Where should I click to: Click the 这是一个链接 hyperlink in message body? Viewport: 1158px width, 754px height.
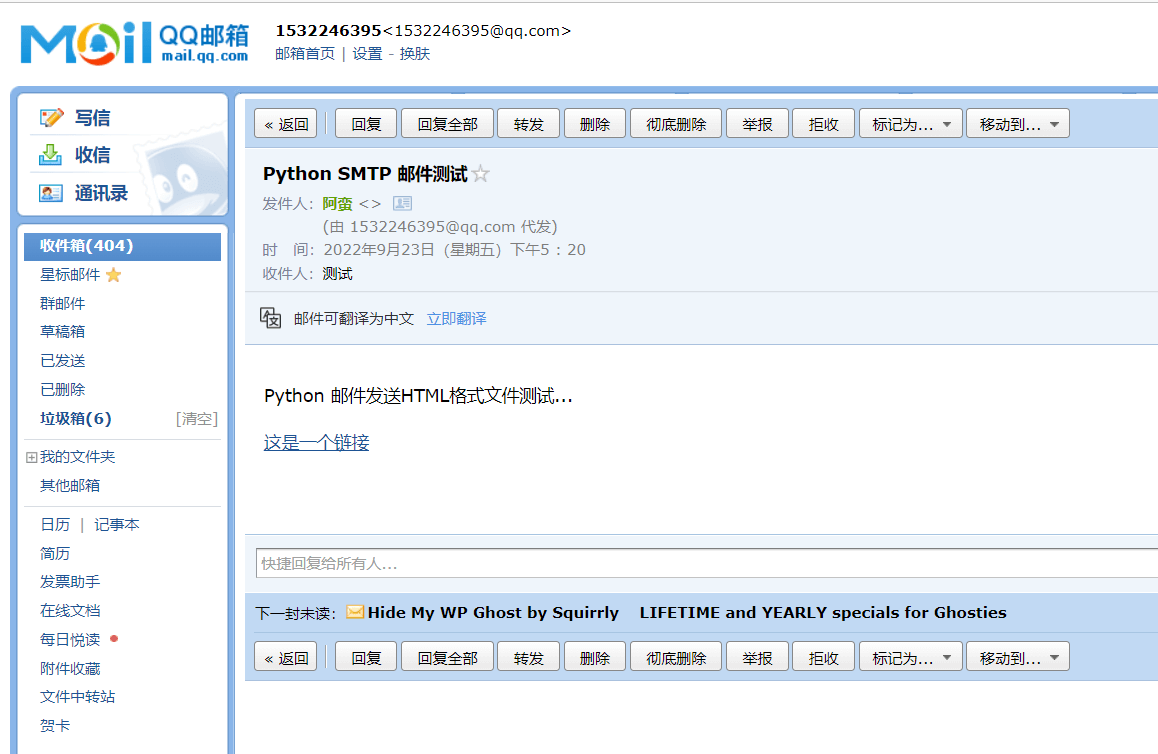click(x=316, y=442)
